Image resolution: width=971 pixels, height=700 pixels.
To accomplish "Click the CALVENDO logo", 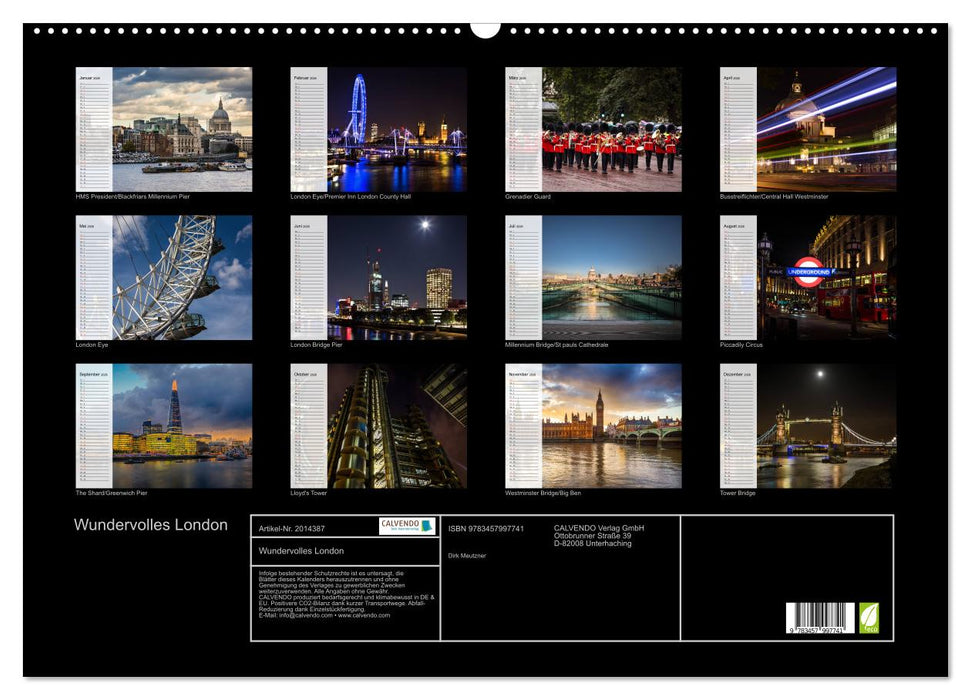I will (398, 525).
